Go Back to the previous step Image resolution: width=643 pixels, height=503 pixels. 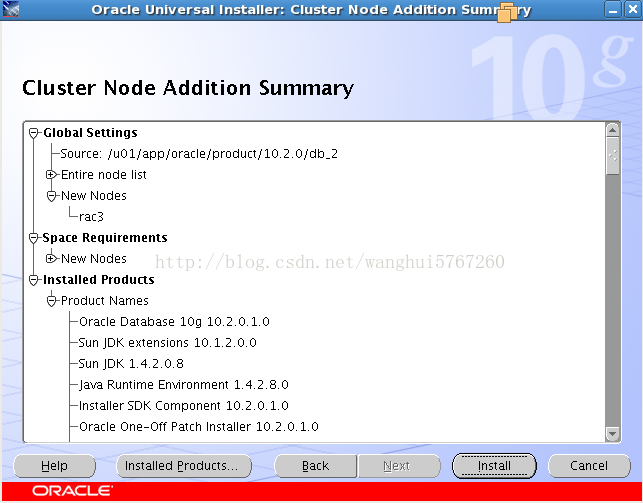click(315, 466)
